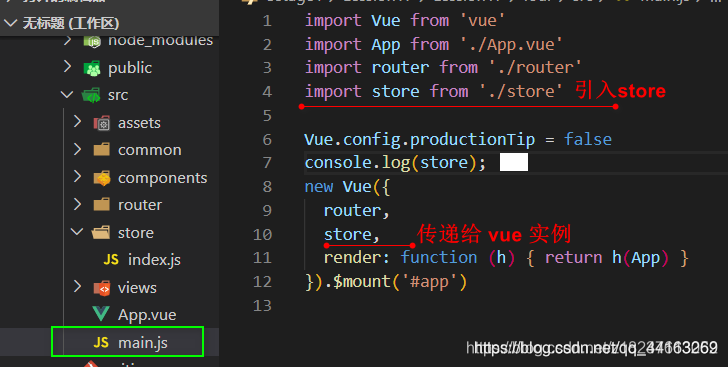Click the open store folder icon

pyautogui.click(x=101, y=232)
